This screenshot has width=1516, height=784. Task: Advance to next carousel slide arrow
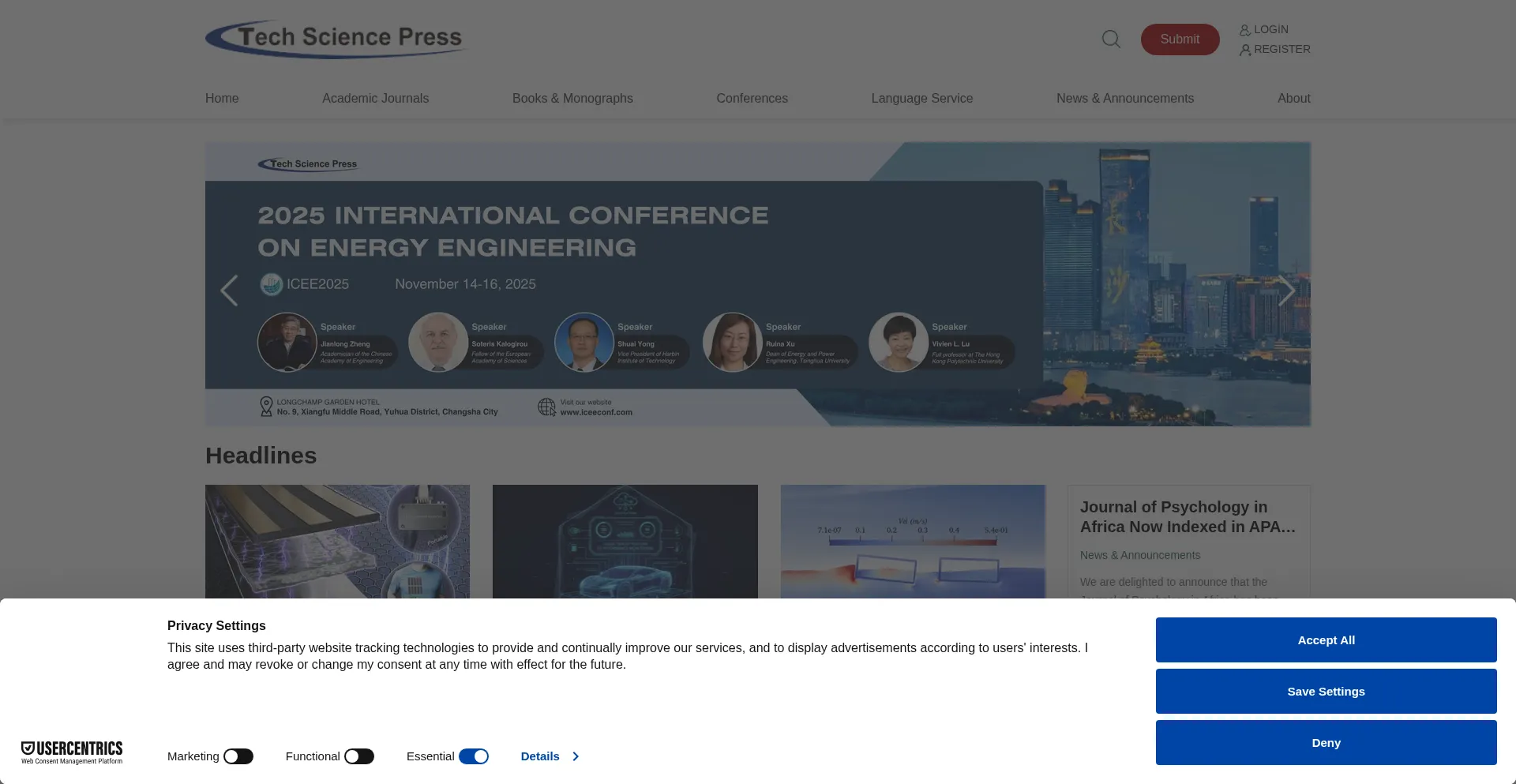point(1285,291)
